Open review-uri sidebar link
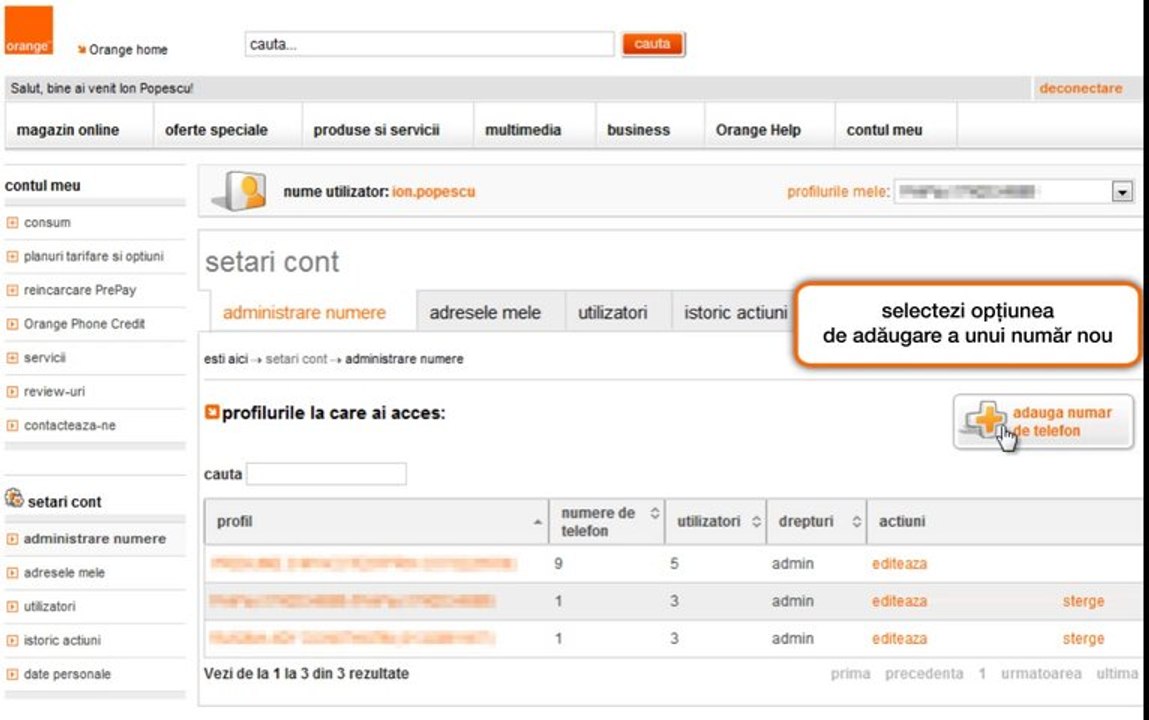 (54, 392)
